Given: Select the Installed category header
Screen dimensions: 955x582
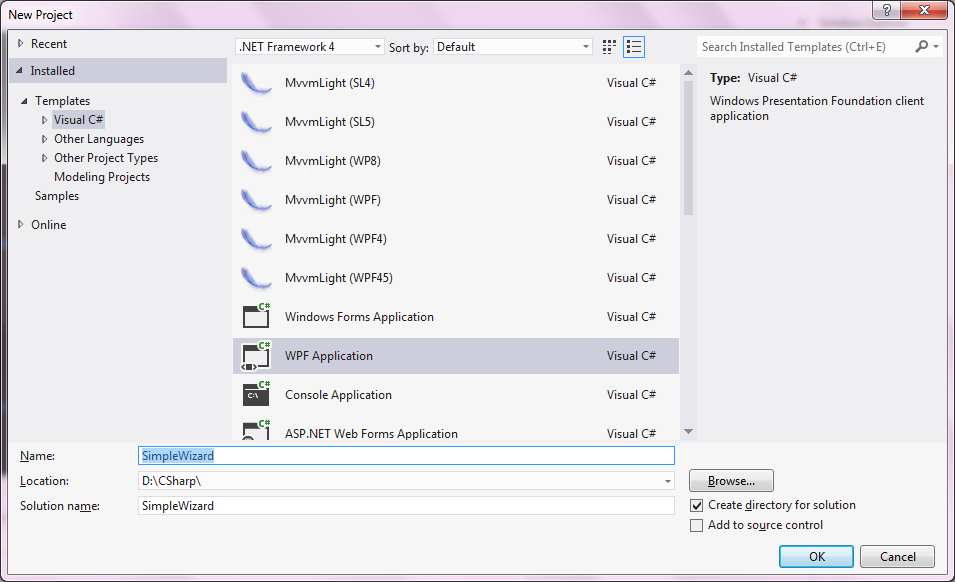Looking at the screenshot, I should (x=119, y=71).
